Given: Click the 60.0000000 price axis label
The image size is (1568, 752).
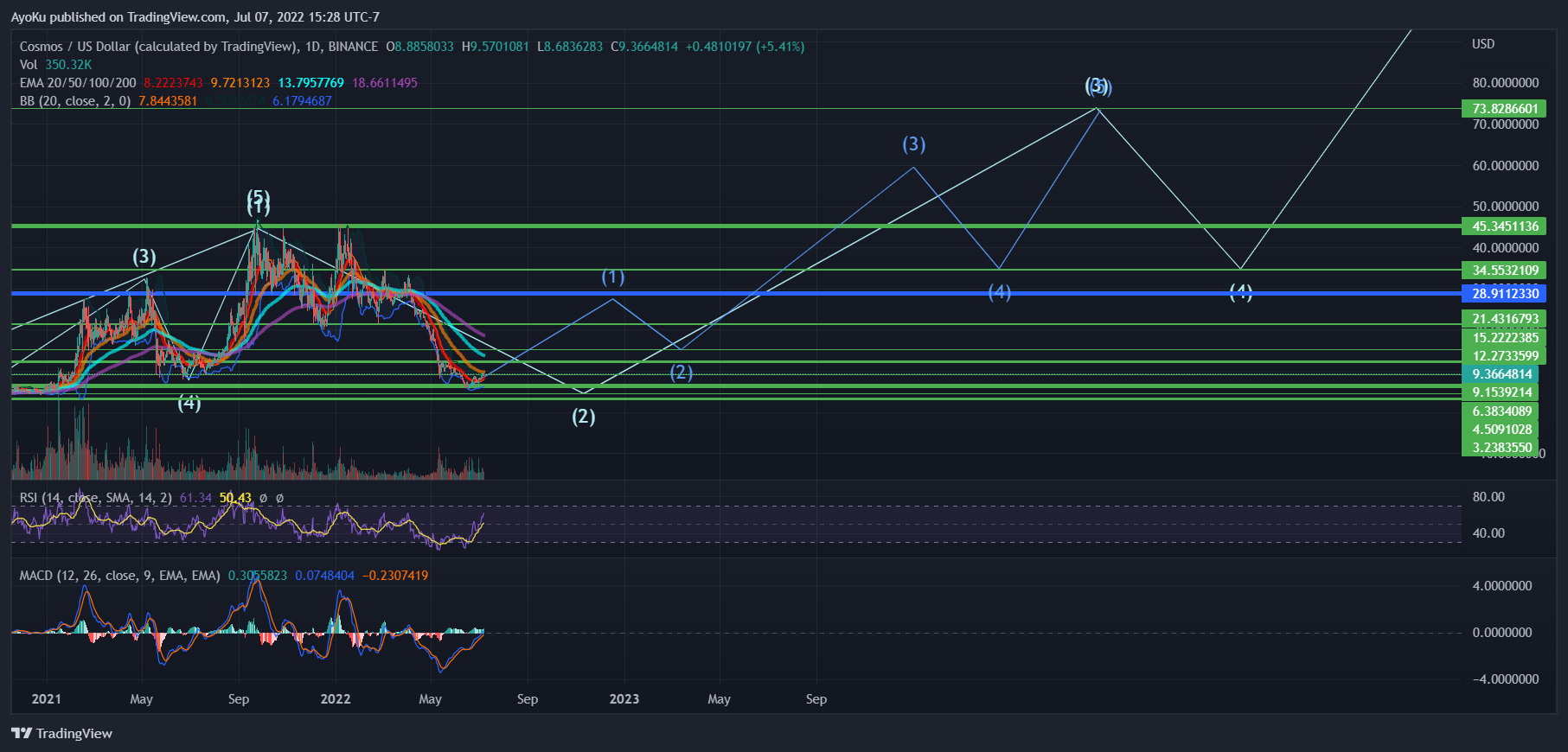Looking at the screenshot, I should (1506, 165).
